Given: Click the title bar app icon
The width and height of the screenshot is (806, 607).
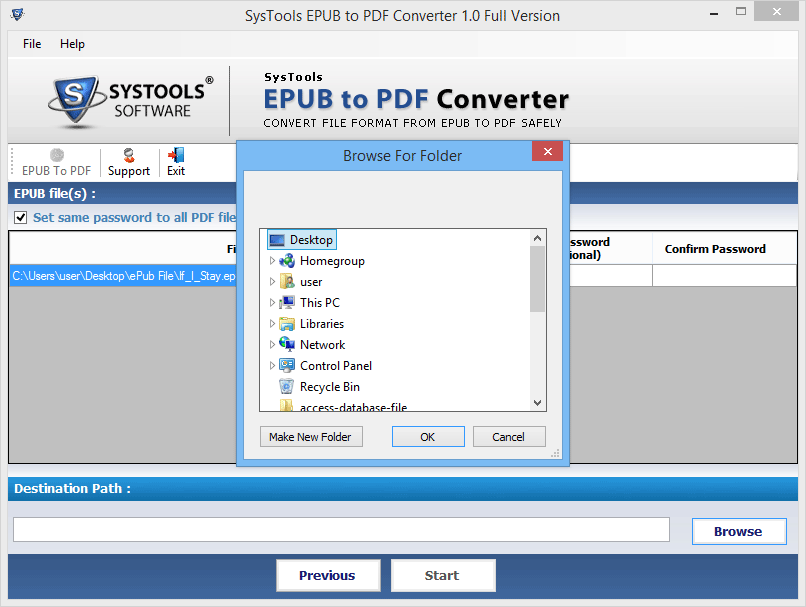Looking at the screenshot, I should coord(17,14).
